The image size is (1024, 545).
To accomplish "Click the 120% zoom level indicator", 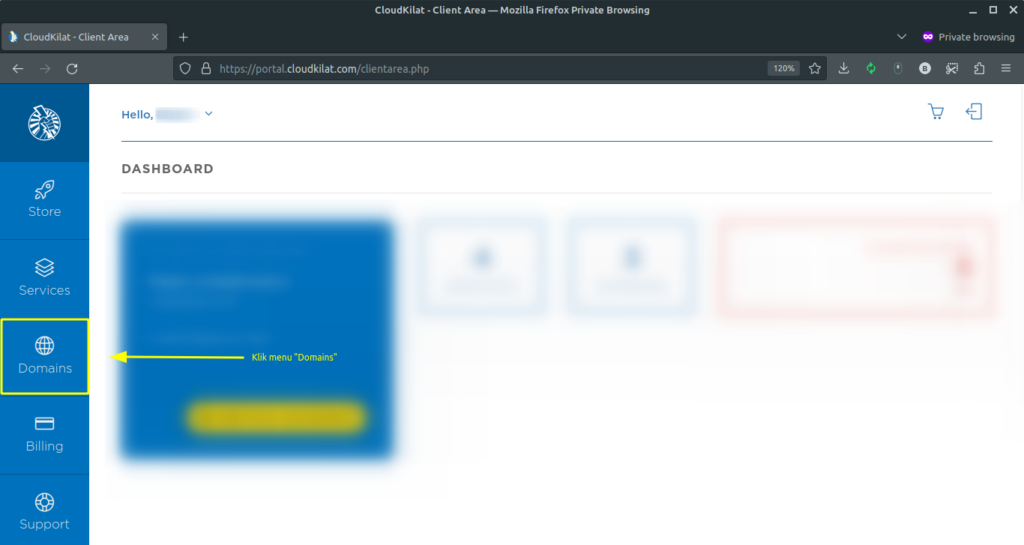I will click(x=783, y=69).
